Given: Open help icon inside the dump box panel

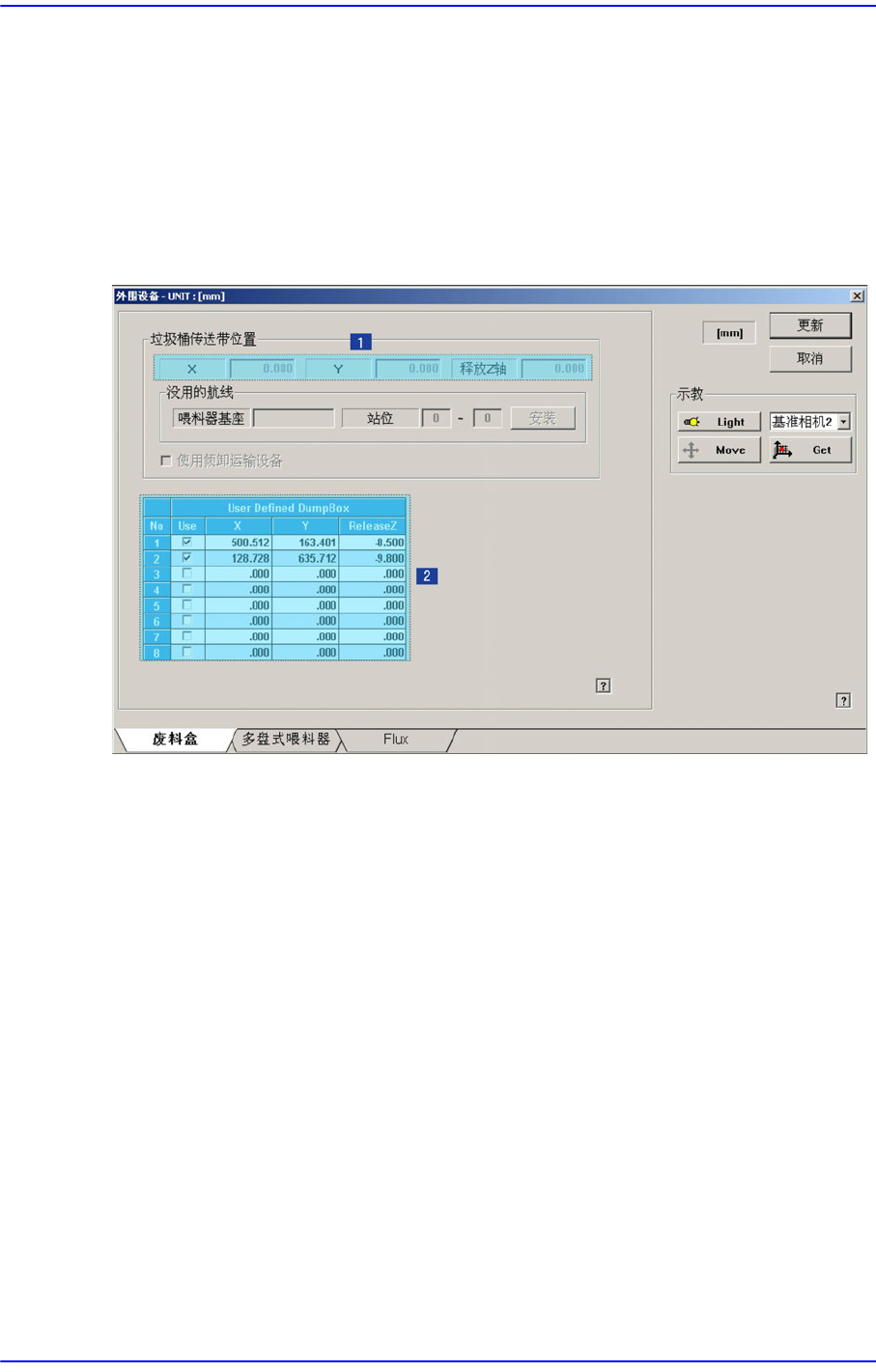Looking at the screenshot, I should coord(603,686).
